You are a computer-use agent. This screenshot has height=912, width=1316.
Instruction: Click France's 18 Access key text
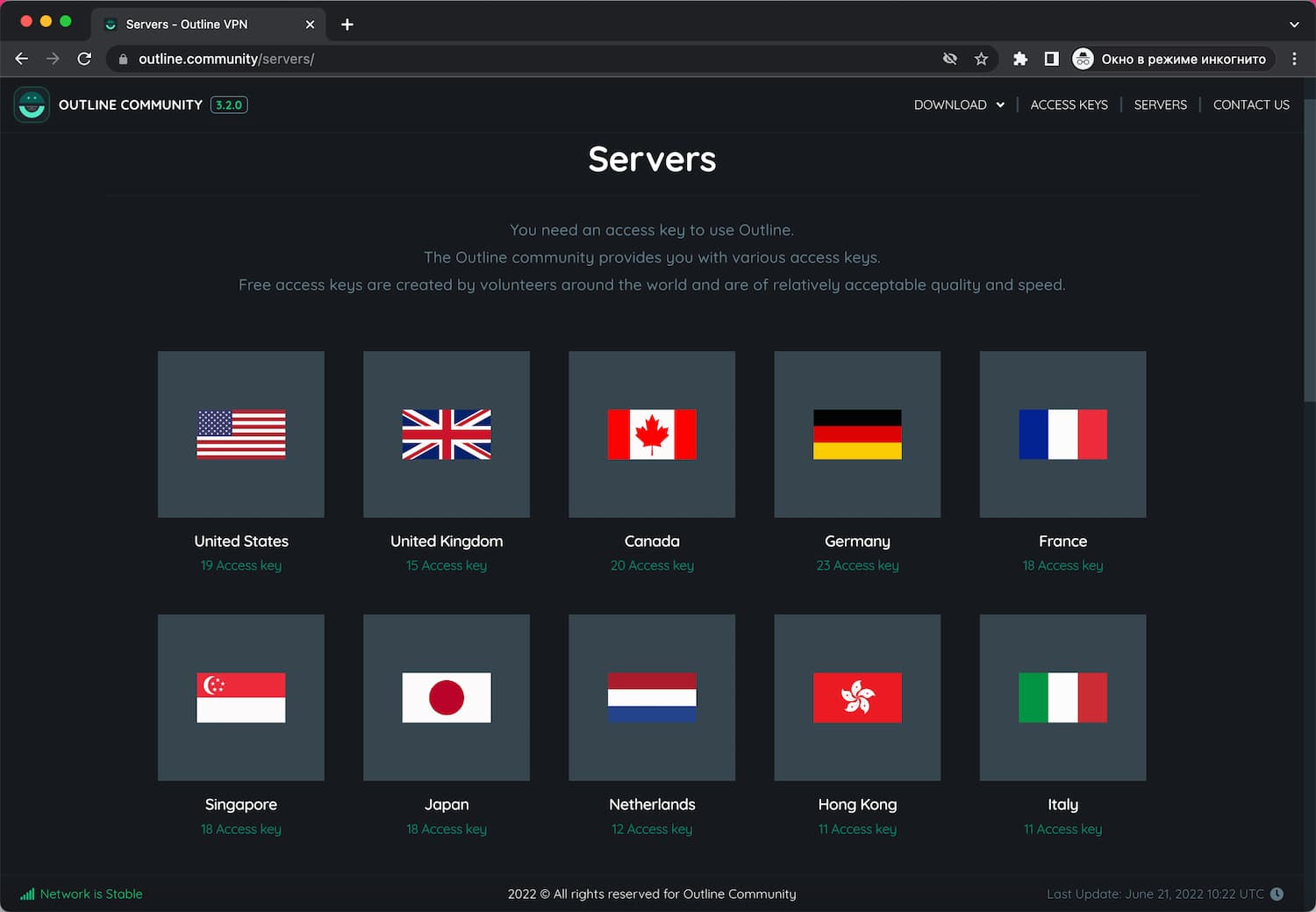coord(1062,565)
